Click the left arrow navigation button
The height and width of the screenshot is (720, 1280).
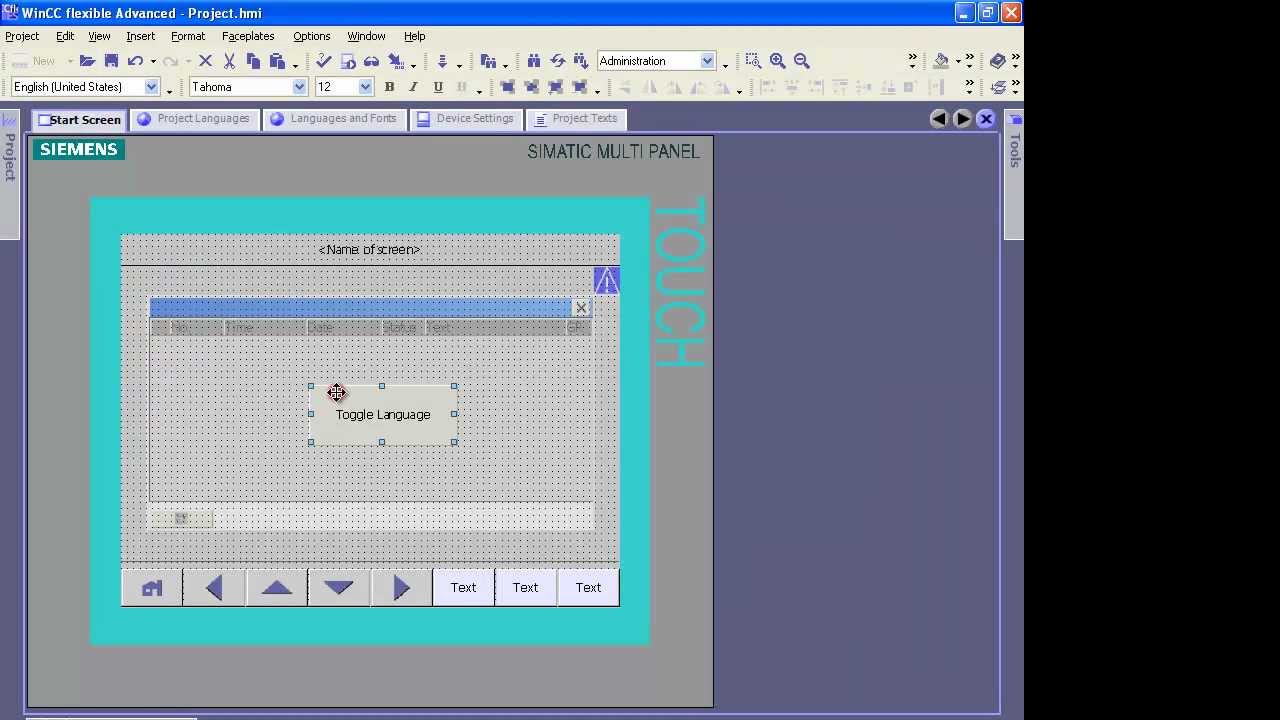point(214,588)
